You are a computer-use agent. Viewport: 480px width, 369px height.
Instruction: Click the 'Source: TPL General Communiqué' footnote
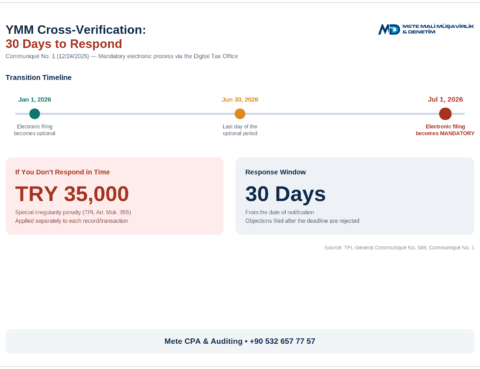[399, 247]
